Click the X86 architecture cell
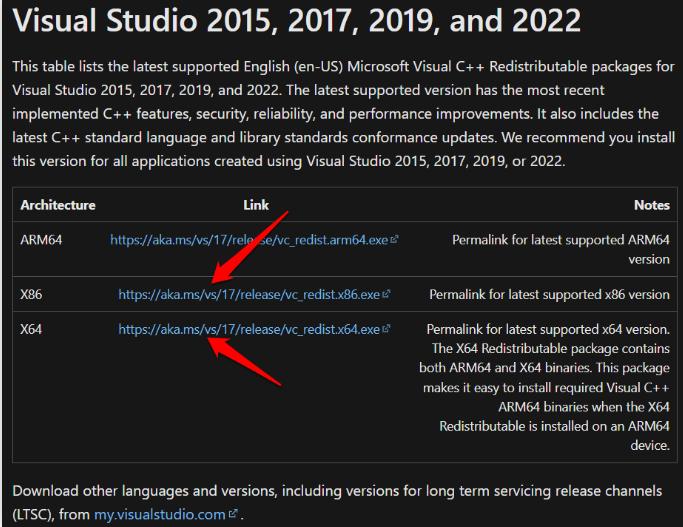The width and height of the screenshot is (683, 527). tap(31, 294)
